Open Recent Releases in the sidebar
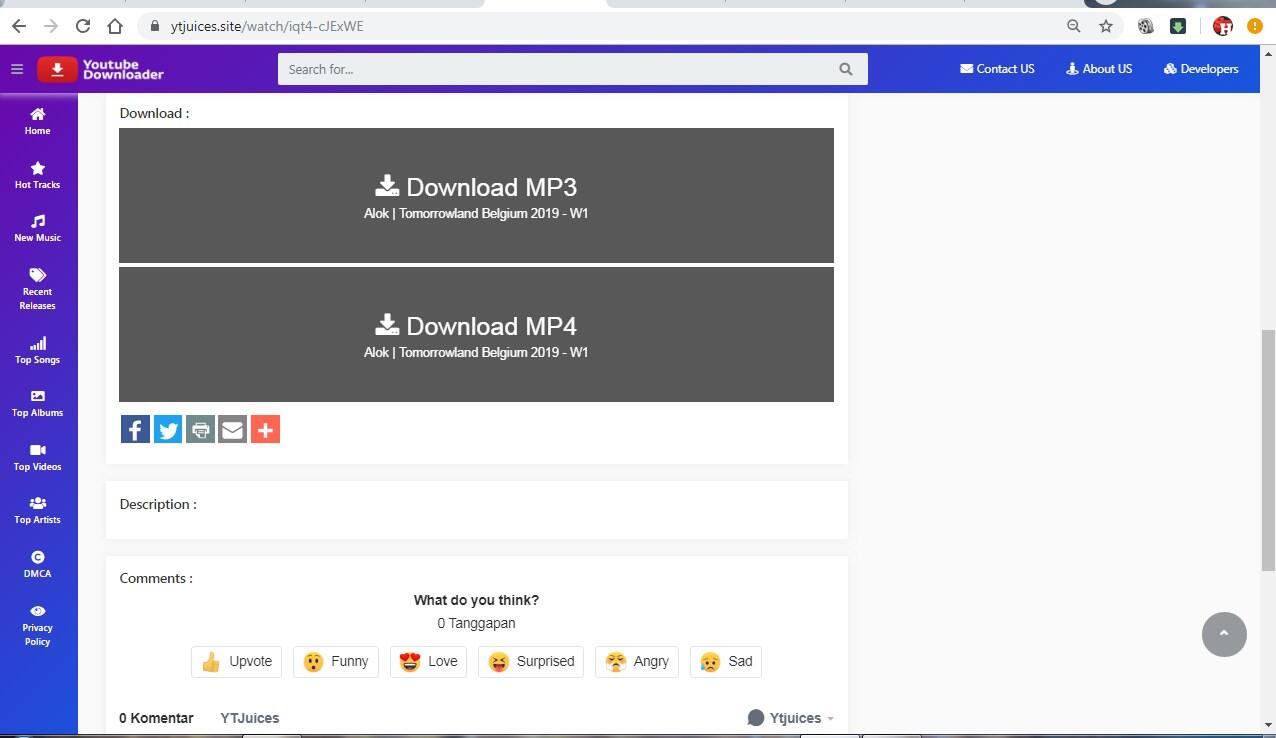Viewport: 1276px width, 738px height. coord(38,289)
